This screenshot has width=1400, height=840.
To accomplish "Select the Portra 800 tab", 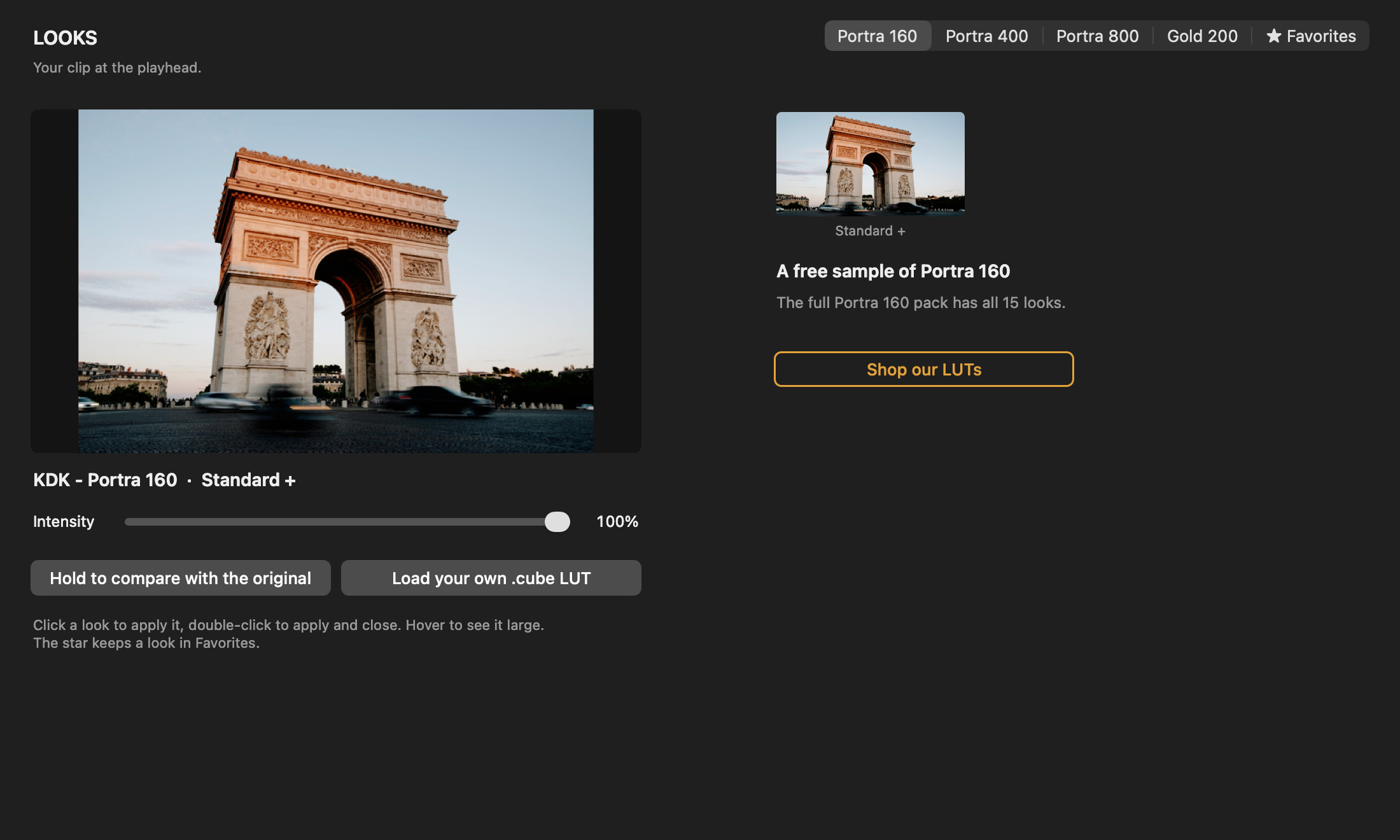I will pos(1097,36).
